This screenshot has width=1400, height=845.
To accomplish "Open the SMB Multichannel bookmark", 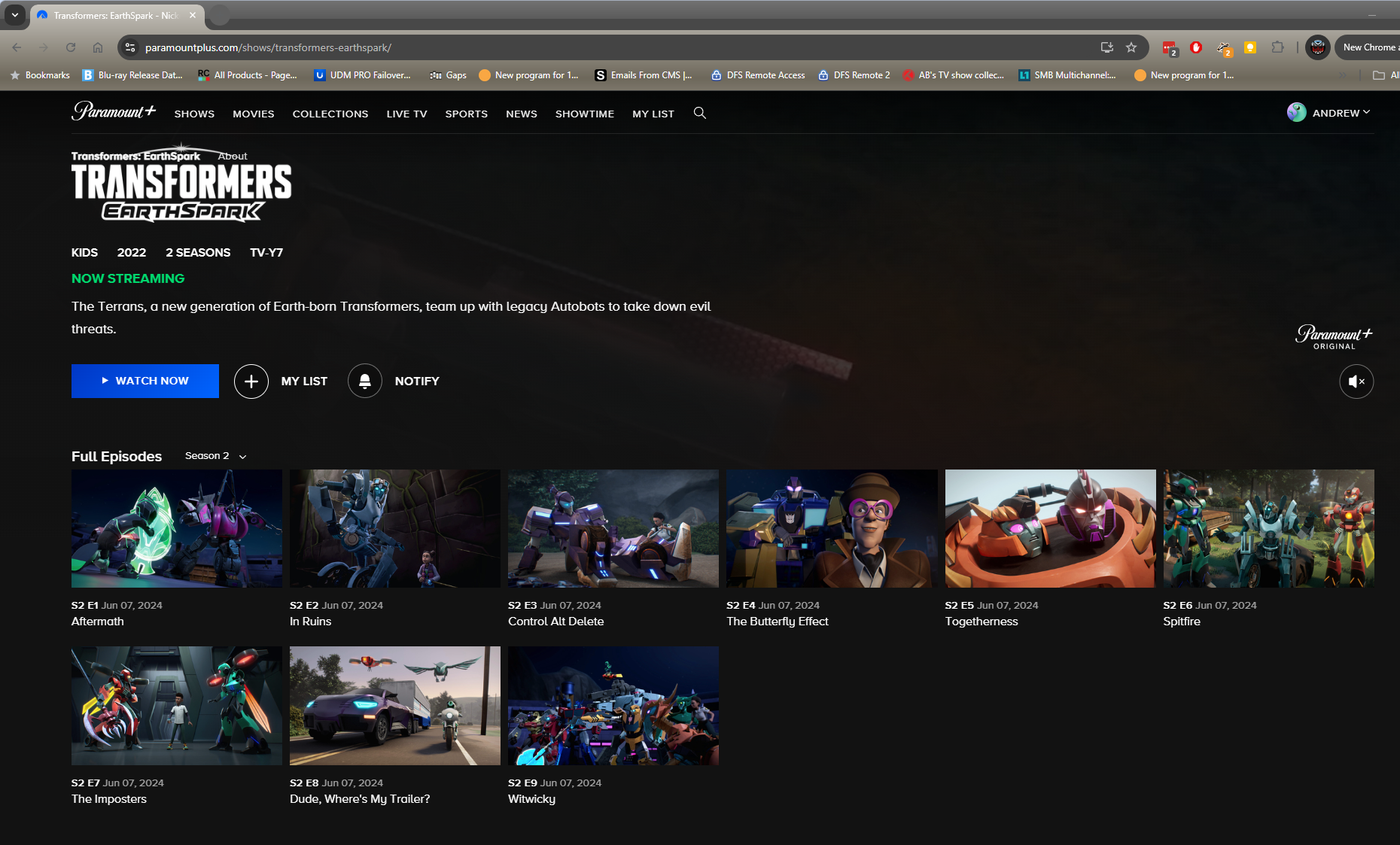I will coord(1067,75).
